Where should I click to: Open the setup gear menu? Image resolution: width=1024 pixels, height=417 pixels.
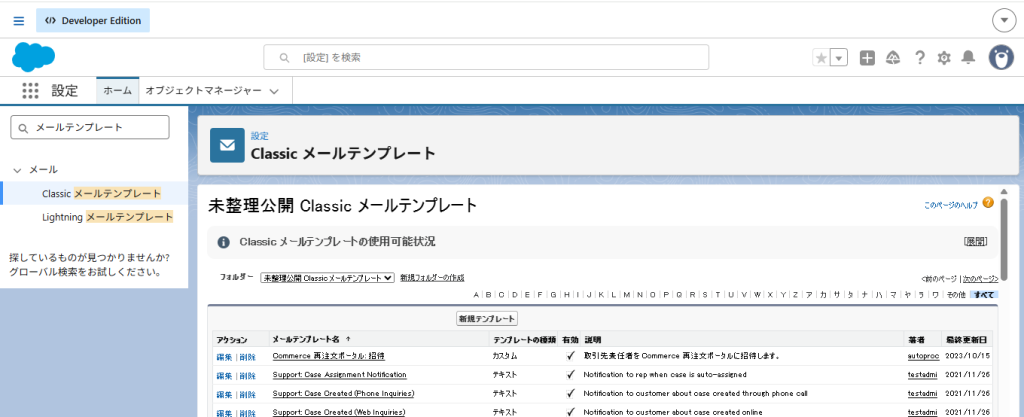944,58
